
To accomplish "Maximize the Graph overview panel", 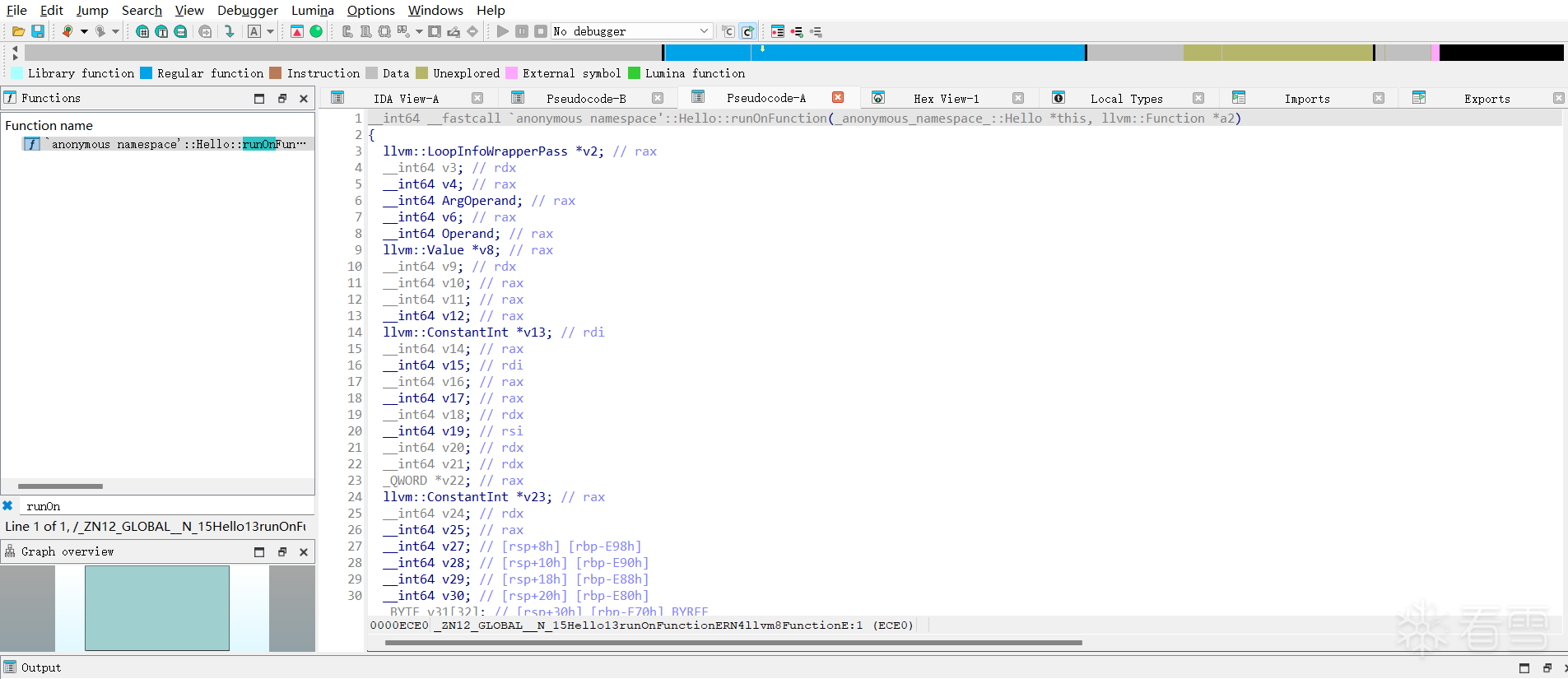I will (x=259, y=551).
